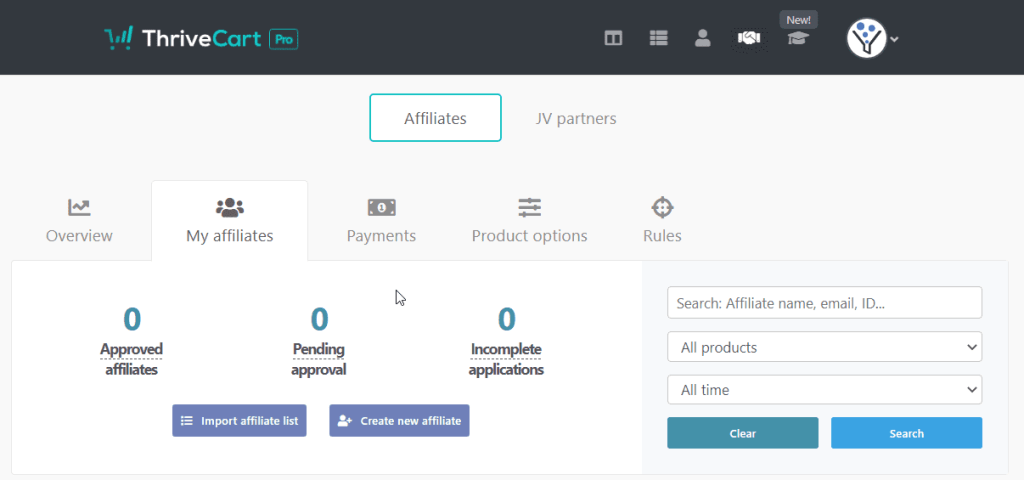Click the Import affiliate list button
This screenshot has width=1024, height=480.
(x=240, y=421)
